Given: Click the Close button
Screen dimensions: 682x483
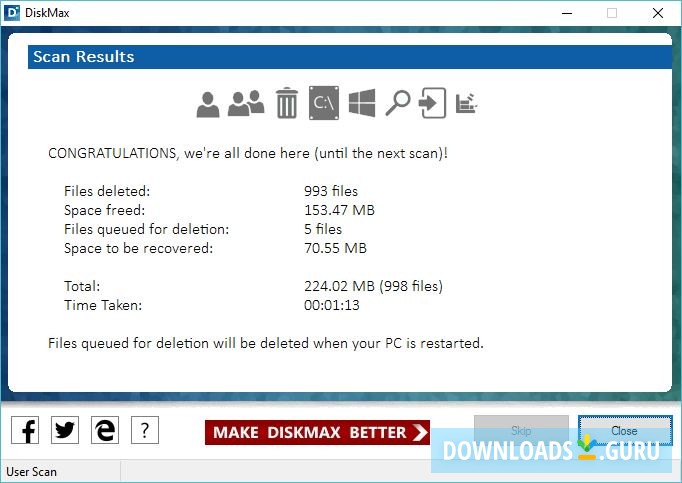Looking at the screenshot, I should [x=625, y=430].
